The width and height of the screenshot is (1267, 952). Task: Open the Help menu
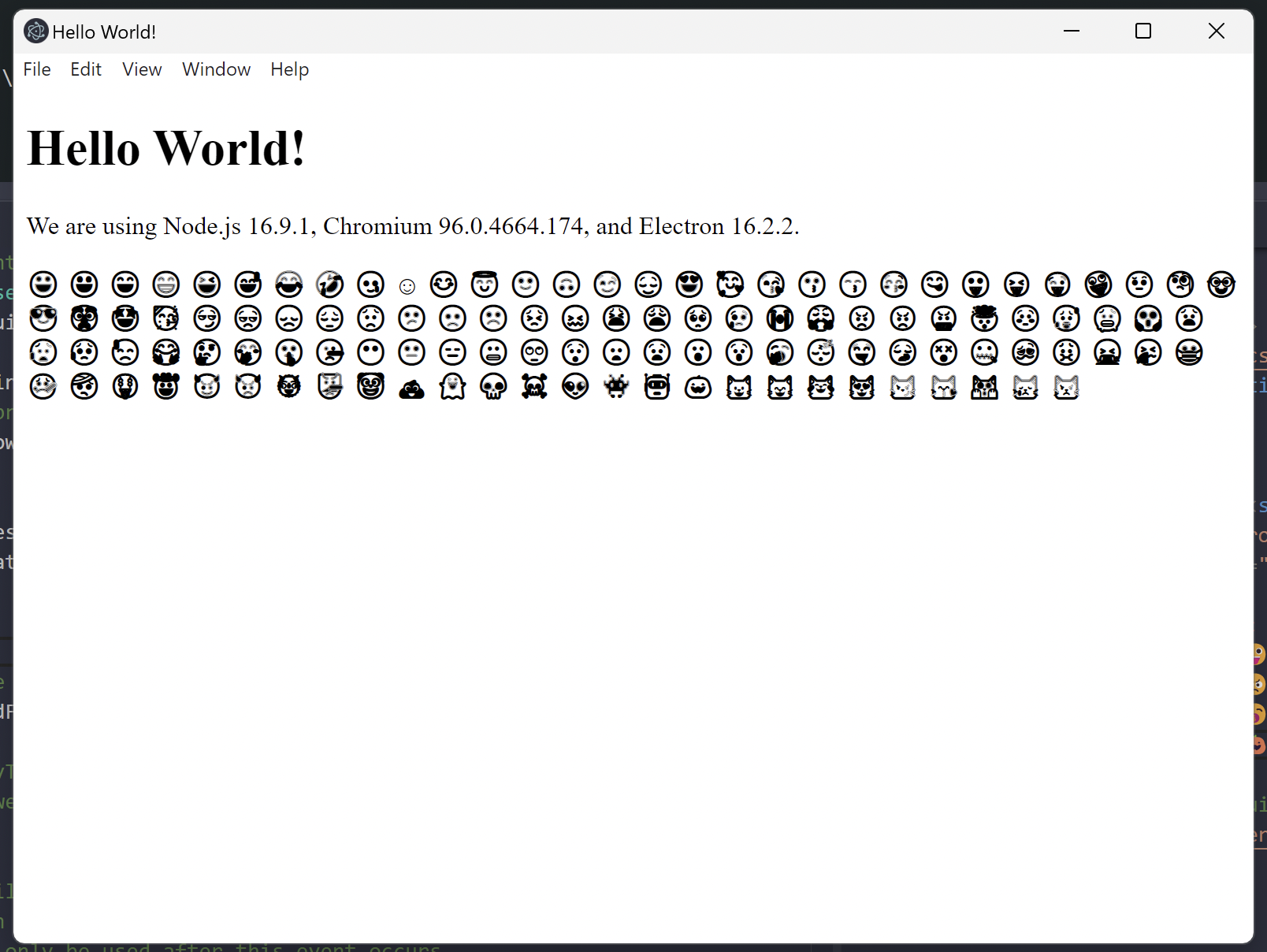coord(290,69)
